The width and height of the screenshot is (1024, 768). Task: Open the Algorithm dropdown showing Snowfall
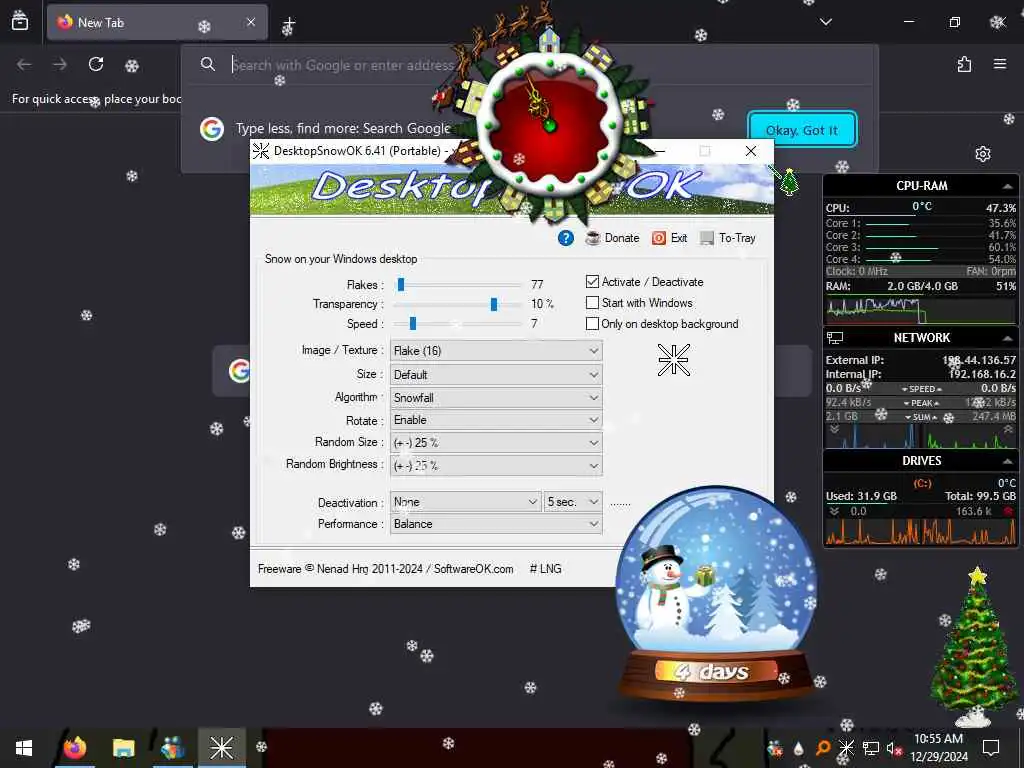tap(496, 398)
